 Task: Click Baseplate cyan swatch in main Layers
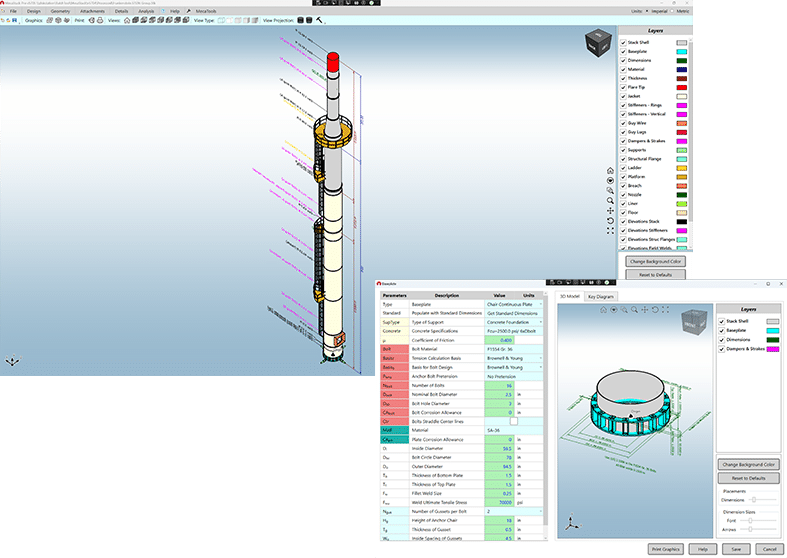click(x=682, y=52)
